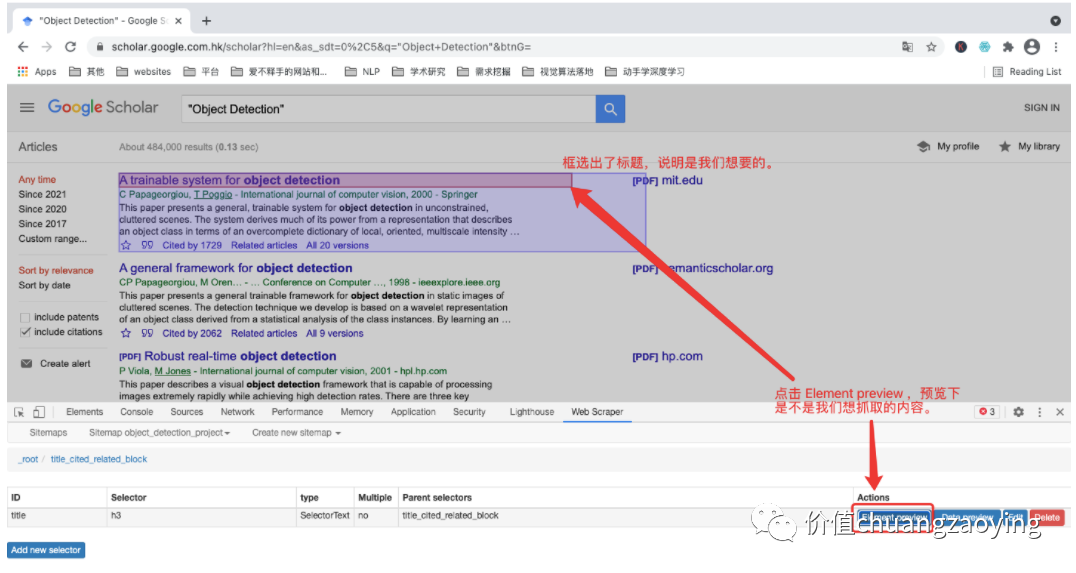The image size is (1076, 573).
Task: Uncheck the include citations checkbox
Action: [25, 331]
